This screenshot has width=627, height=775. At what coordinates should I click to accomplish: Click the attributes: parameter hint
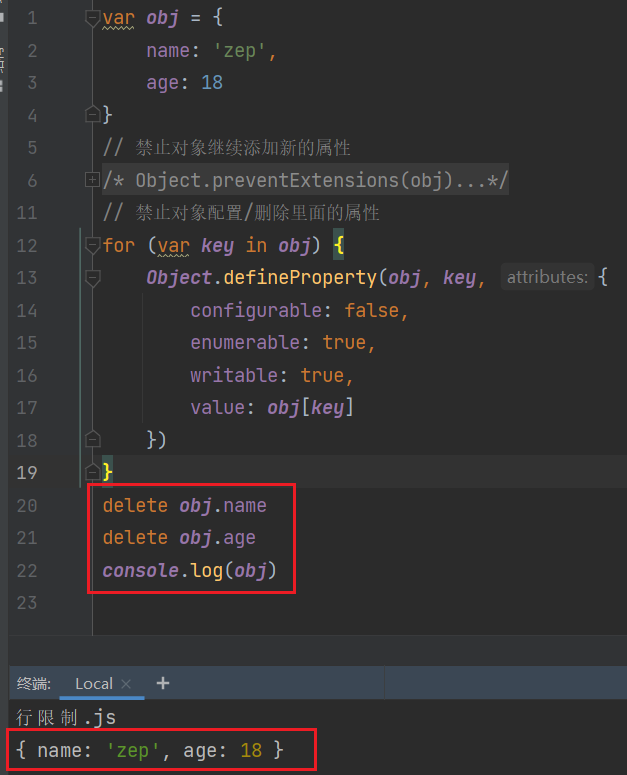547,277
